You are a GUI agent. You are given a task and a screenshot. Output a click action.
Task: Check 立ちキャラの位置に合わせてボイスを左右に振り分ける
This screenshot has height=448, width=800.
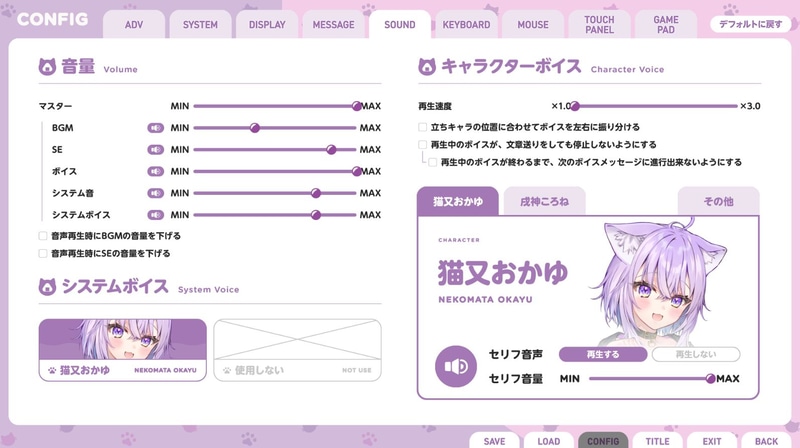(x=422, y=127)
